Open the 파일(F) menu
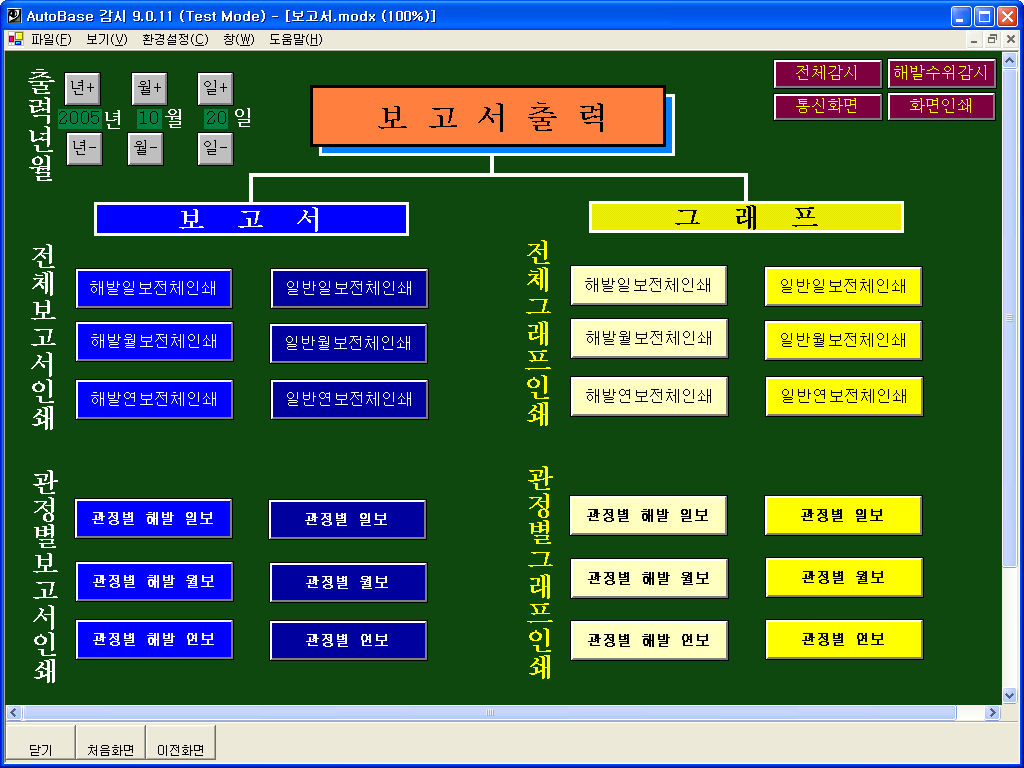This screenshot has height=768, width=1024. coord(51,40)
